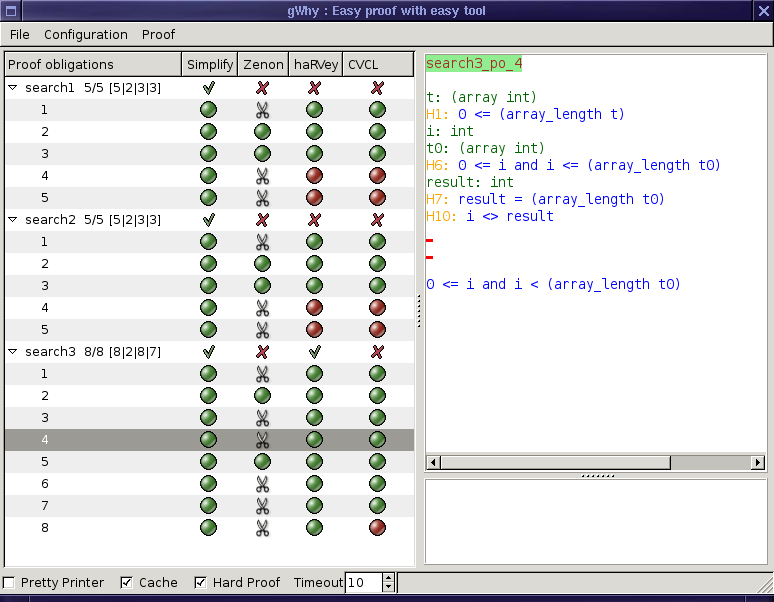Disable the Hard Proof checkbox
774x602 pixels.
pos(200,583)
